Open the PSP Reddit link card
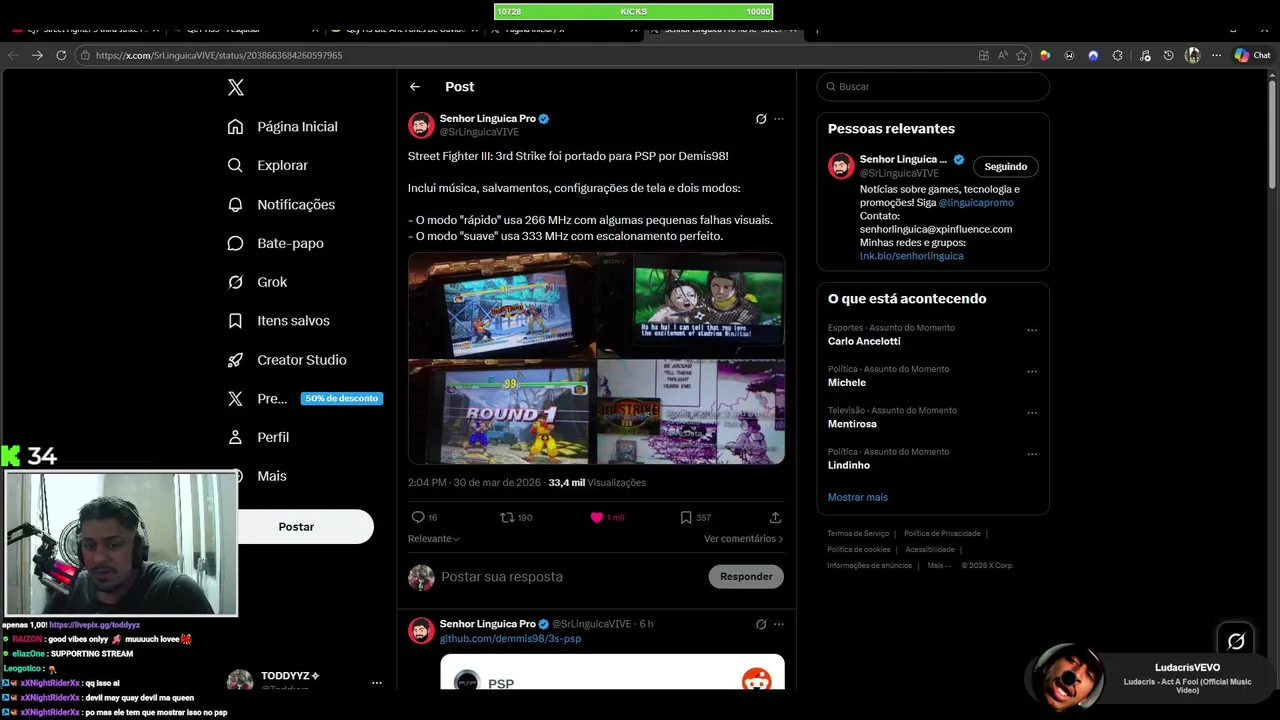Screen dimensions: 1280x720 pyautogui.click(x=612, y=673)
